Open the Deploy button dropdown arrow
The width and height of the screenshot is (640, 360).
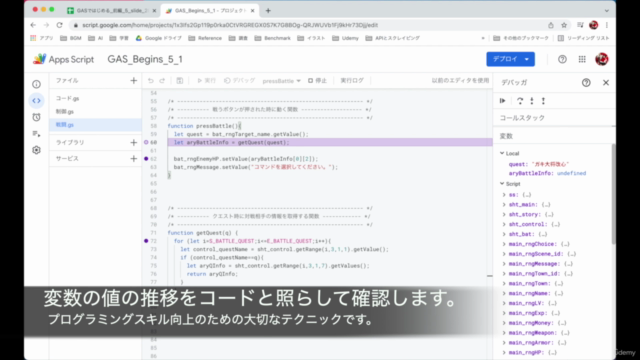(527, 59)
